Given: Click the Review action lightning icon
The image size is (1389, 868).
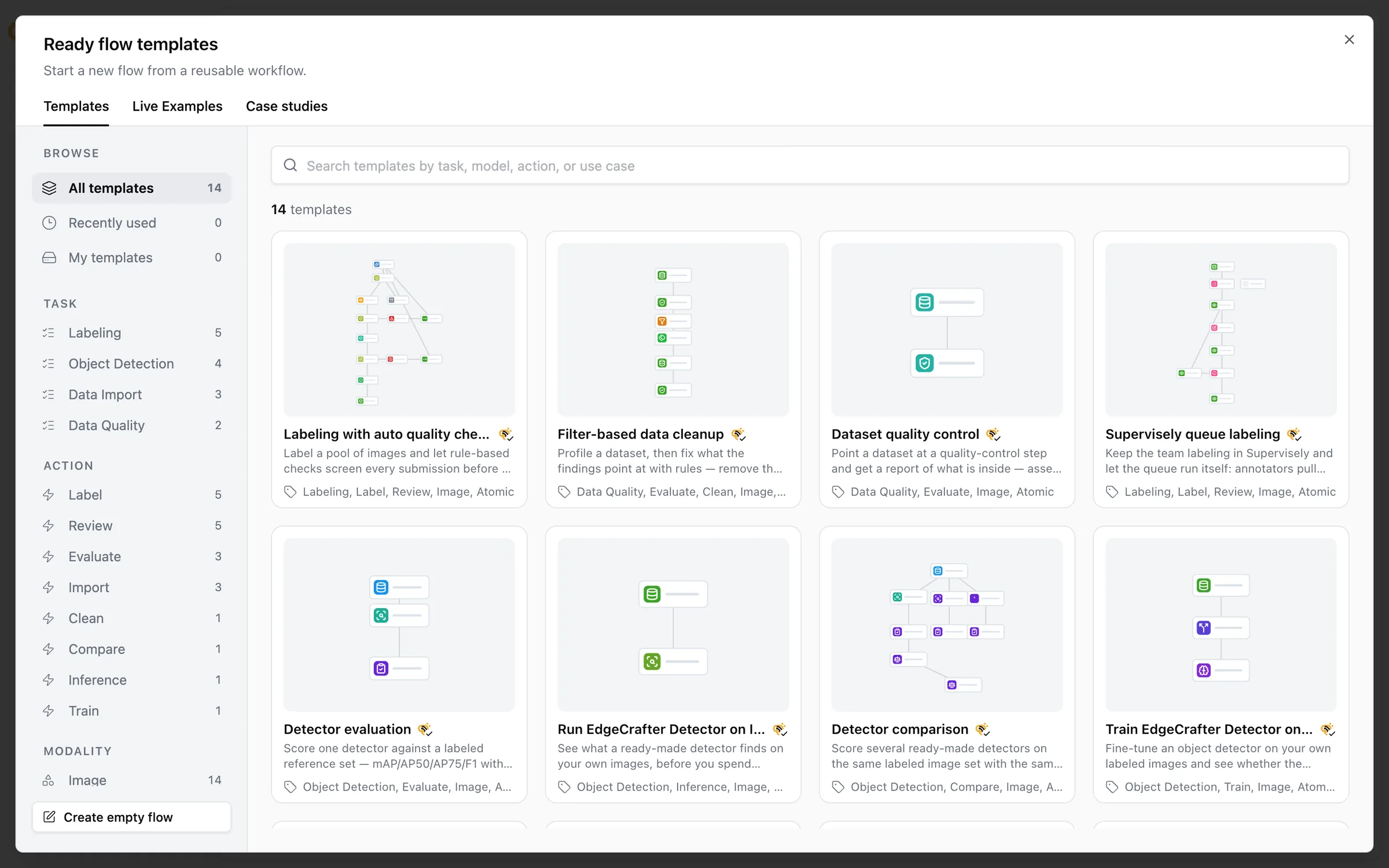Looking at the screenshot, I should (x=49, y=525).
